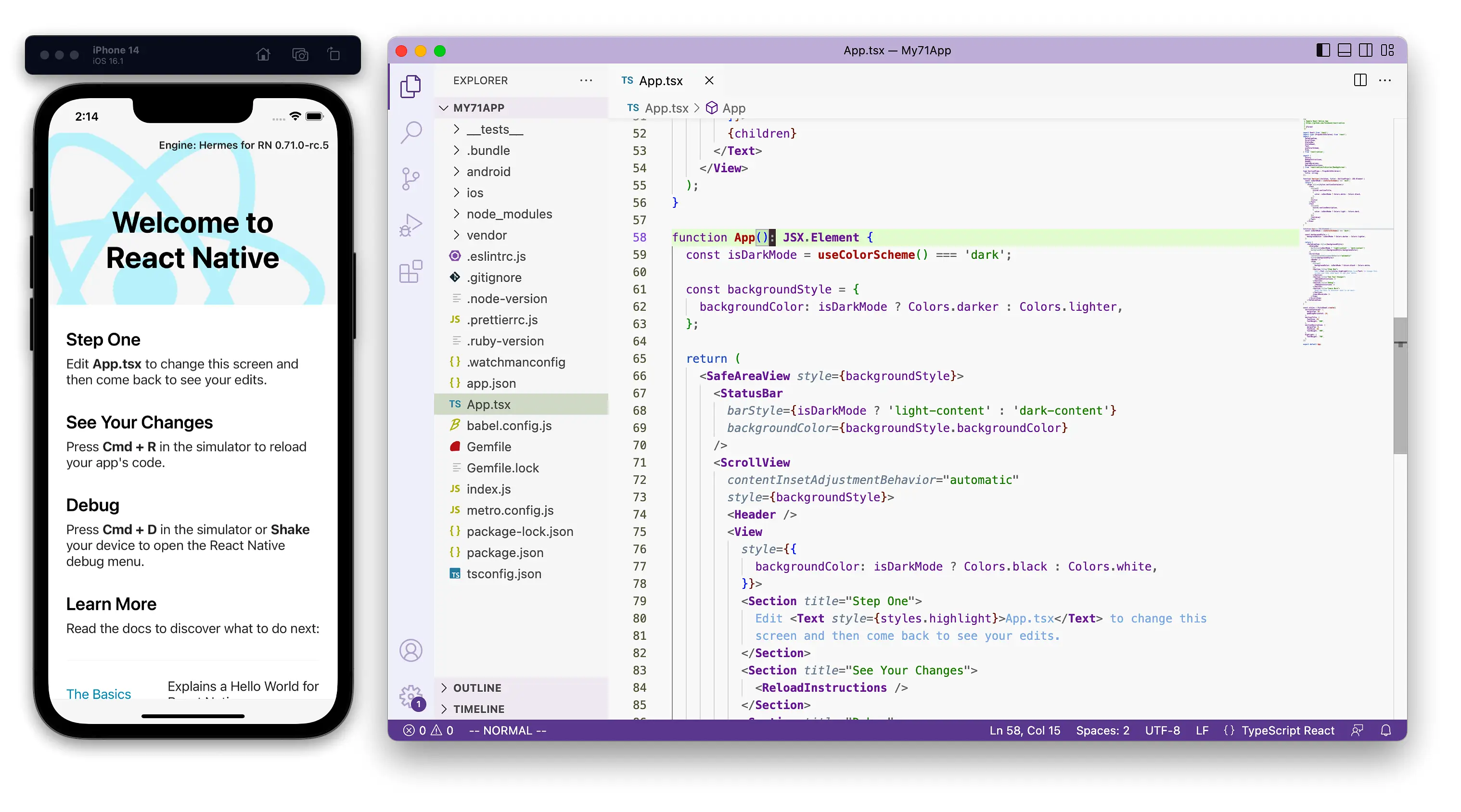
Task: Expand the vendor folder
Action: click(521, 235)
